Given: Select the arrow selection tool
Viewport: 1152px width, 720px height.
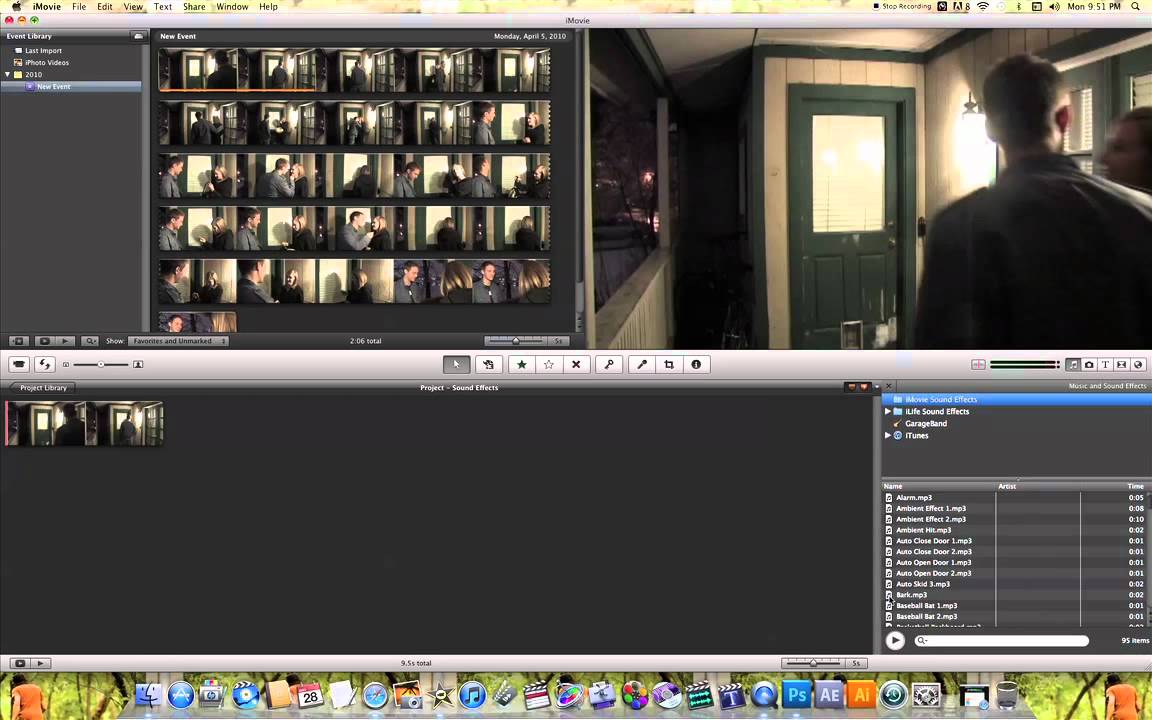Looking at the screenshot, I should pyautogui.click(x=456, y=364).
